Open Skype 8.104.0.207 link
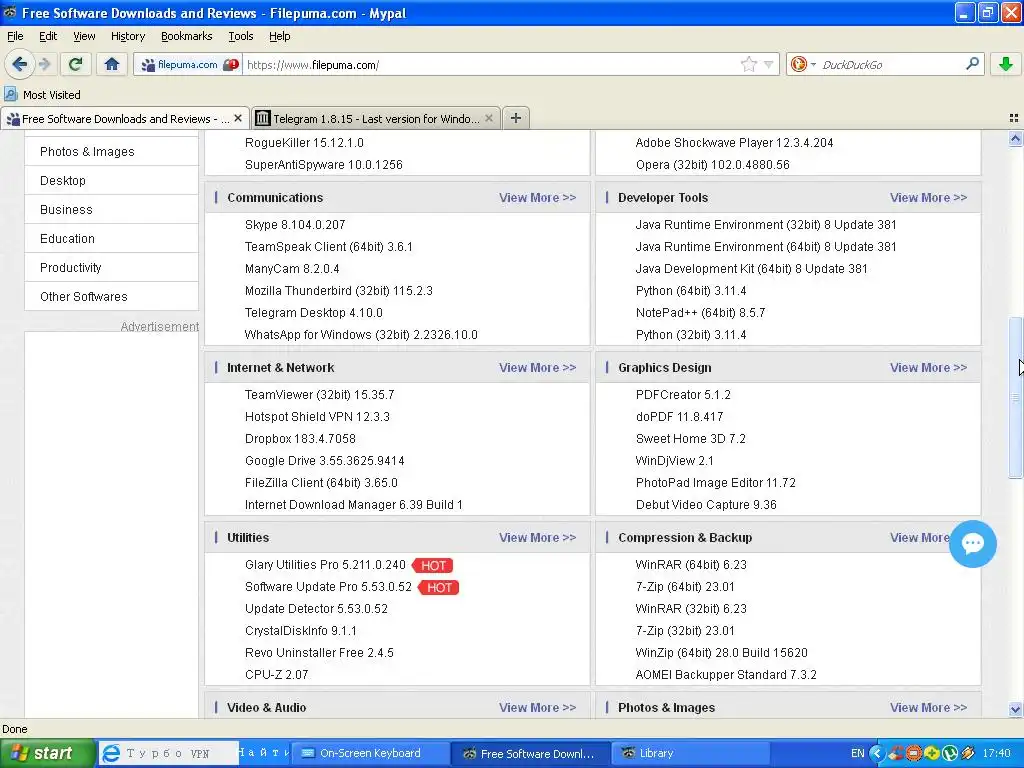Image resolution: width=1024 pixels, height=768 pixels. click(295, 225)
